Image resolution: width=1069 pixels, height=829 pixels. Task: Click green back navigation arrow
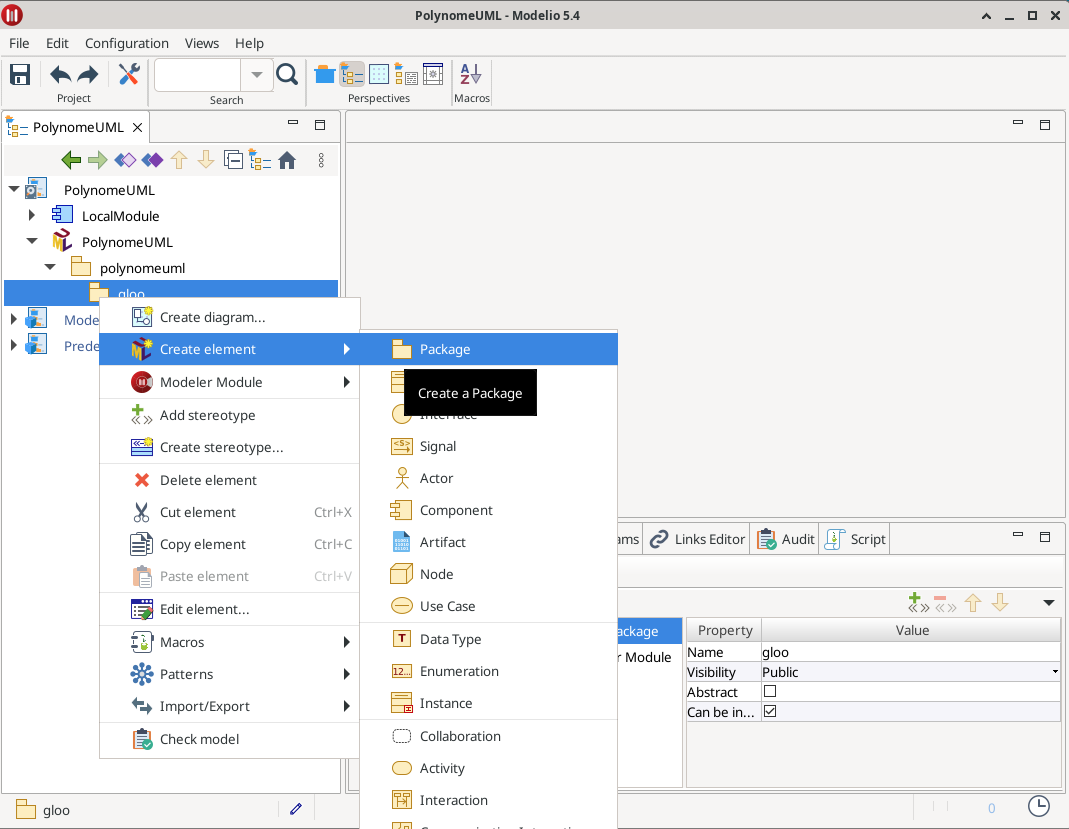pos(71,160)
